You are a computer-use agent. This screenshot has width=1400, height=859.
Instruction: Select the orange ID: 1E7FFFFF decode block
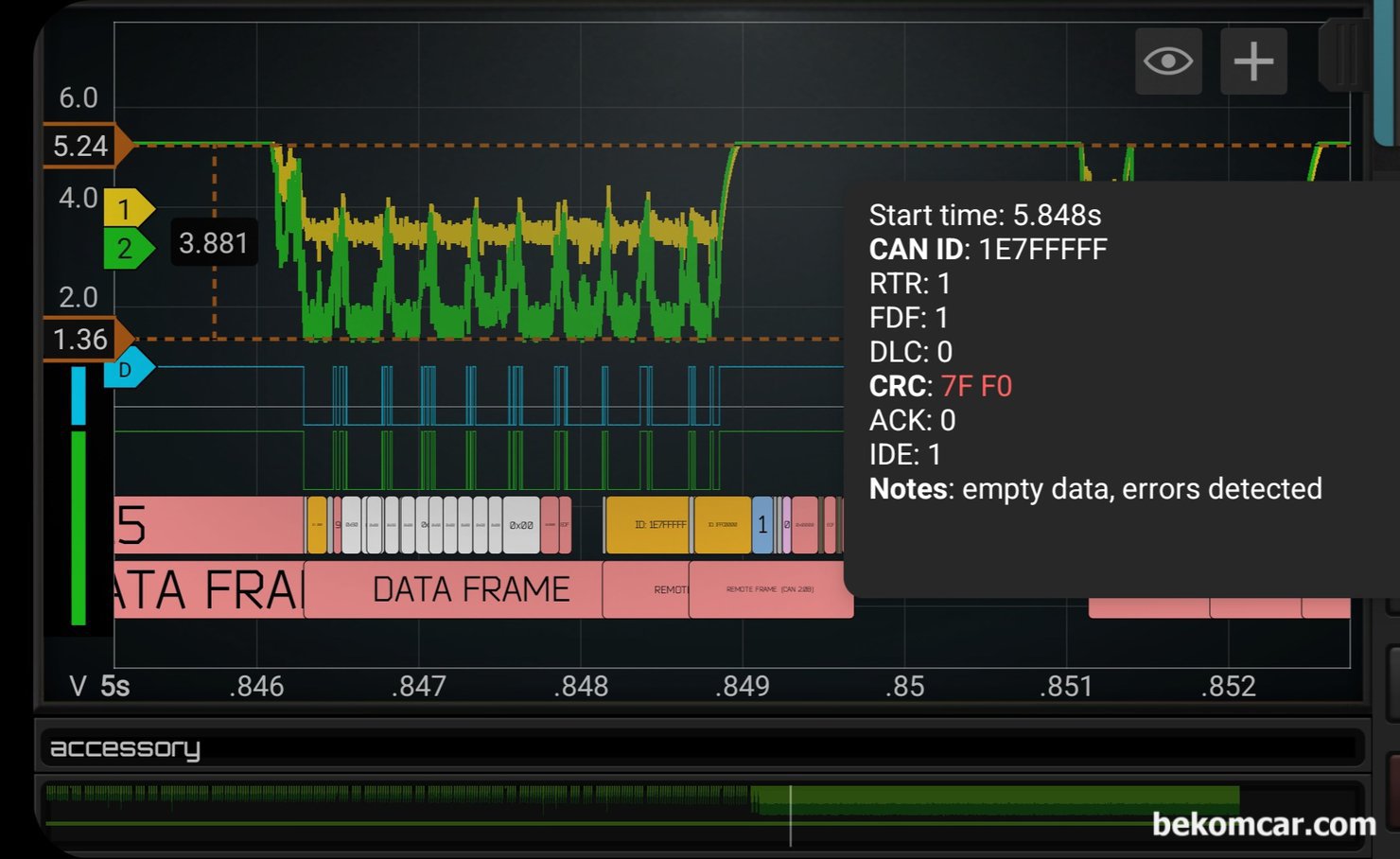(x=648, y=524)
